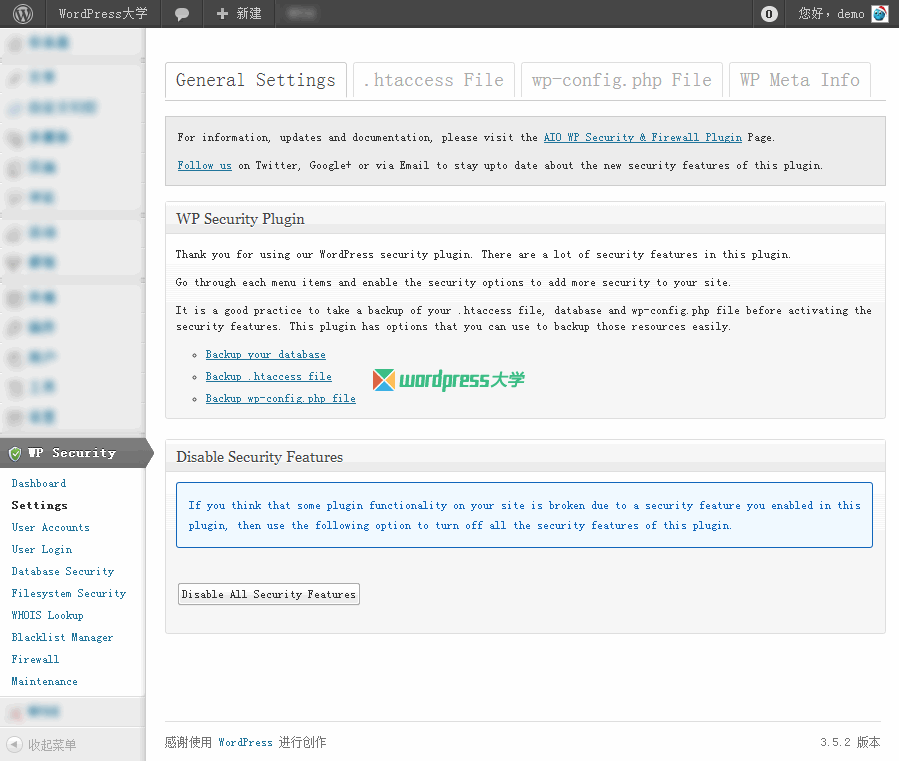The height and width of the screenshot is (761, 899).
Task: Open the 新建 menu in admin bar
Action: click(x=239, y=14)
